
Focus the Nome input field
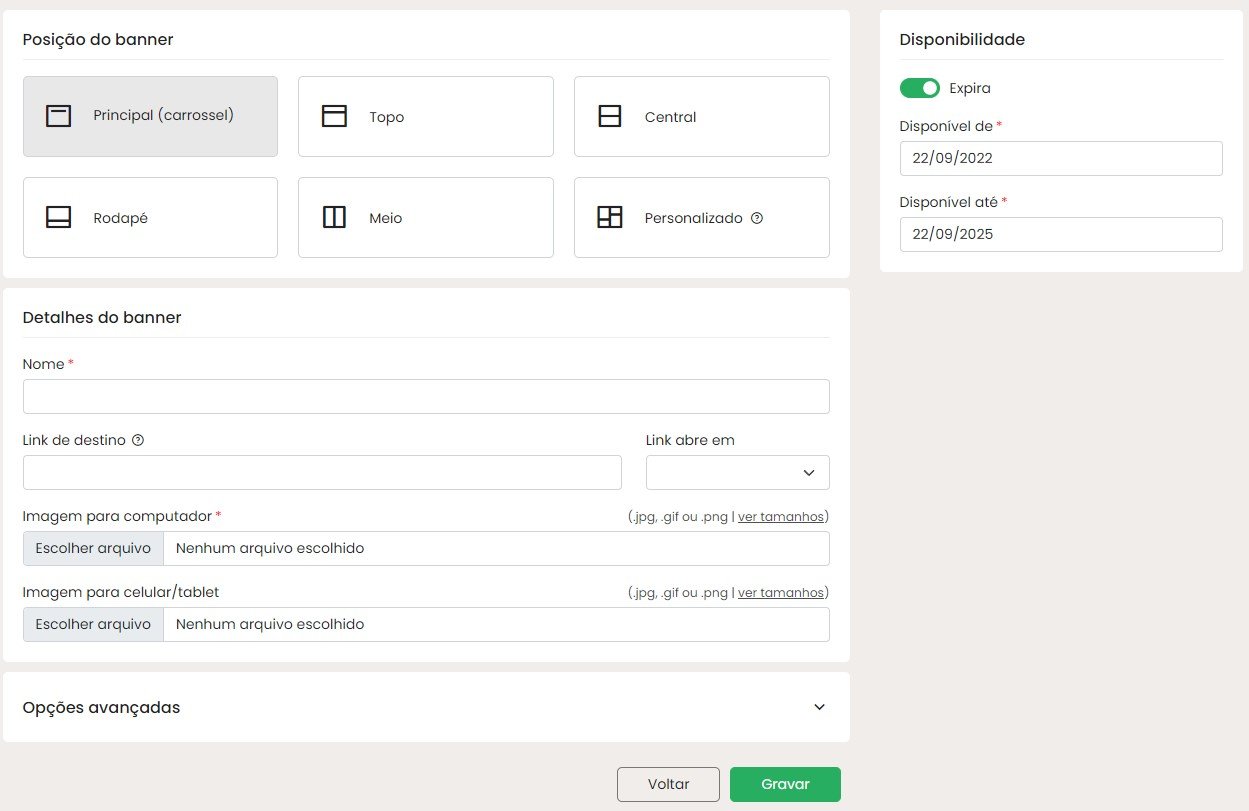pyautogui.click(x=426, y=396)
